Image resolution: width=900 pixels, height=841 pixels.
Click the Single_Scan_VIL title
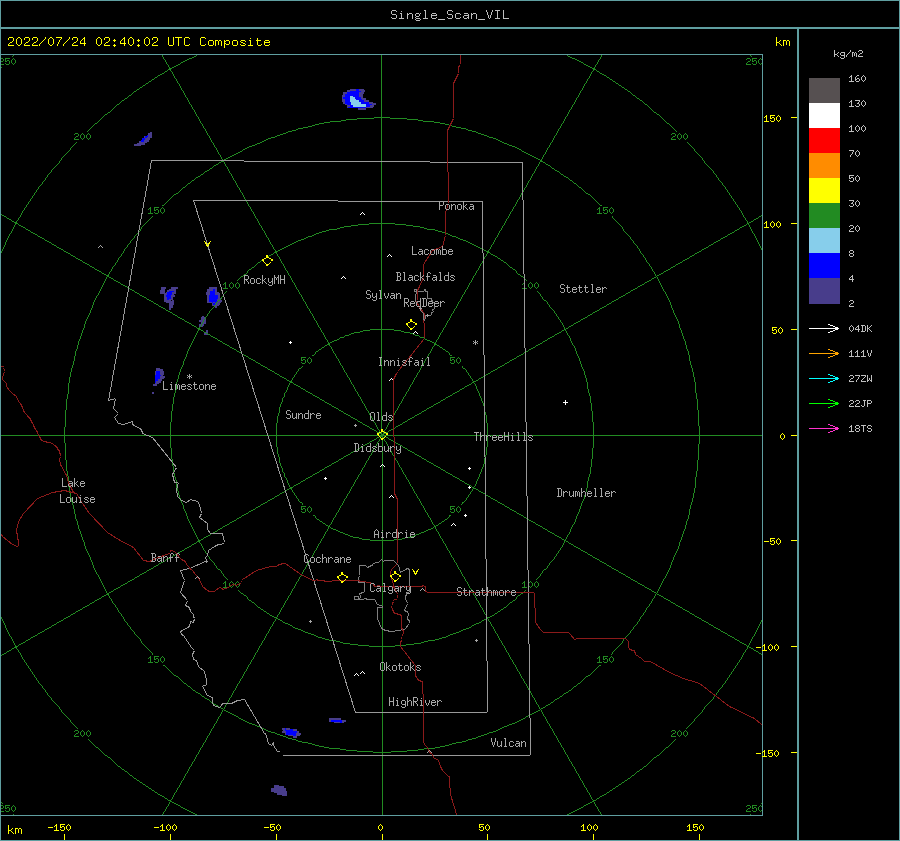point(449,15)
